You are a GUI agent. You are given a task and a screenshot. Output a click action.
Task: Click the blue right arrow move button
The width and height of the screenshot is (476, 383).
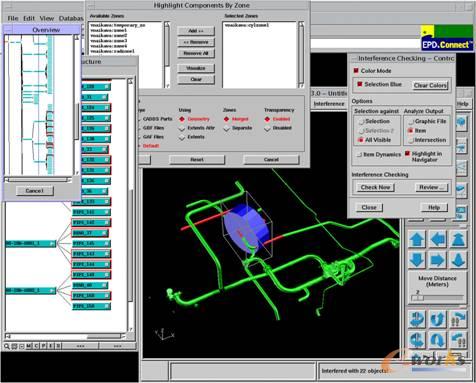point(438,260)
